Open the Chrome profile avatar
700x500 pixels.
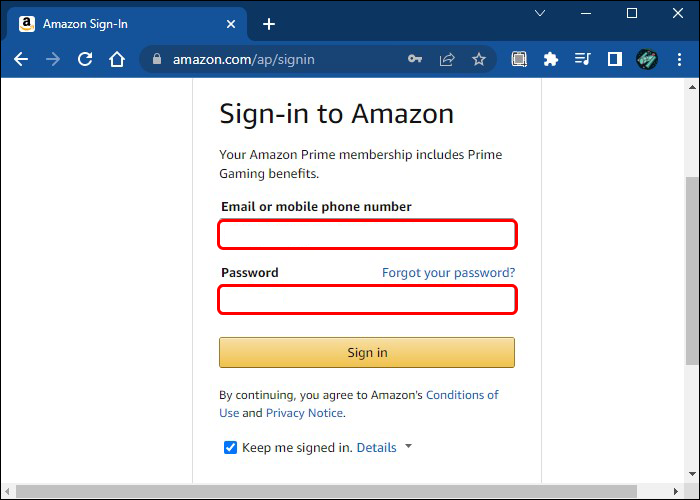tap(647, 59)
